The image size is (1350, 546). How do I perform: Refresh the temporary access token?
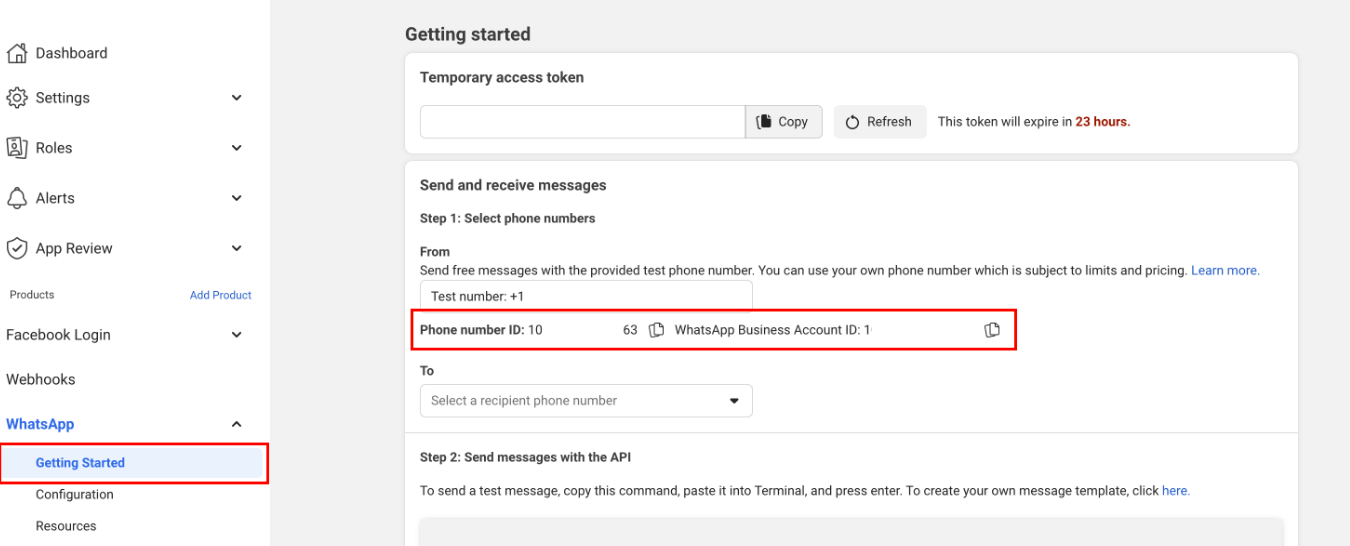pyautogui.click(x=880, y=122)
